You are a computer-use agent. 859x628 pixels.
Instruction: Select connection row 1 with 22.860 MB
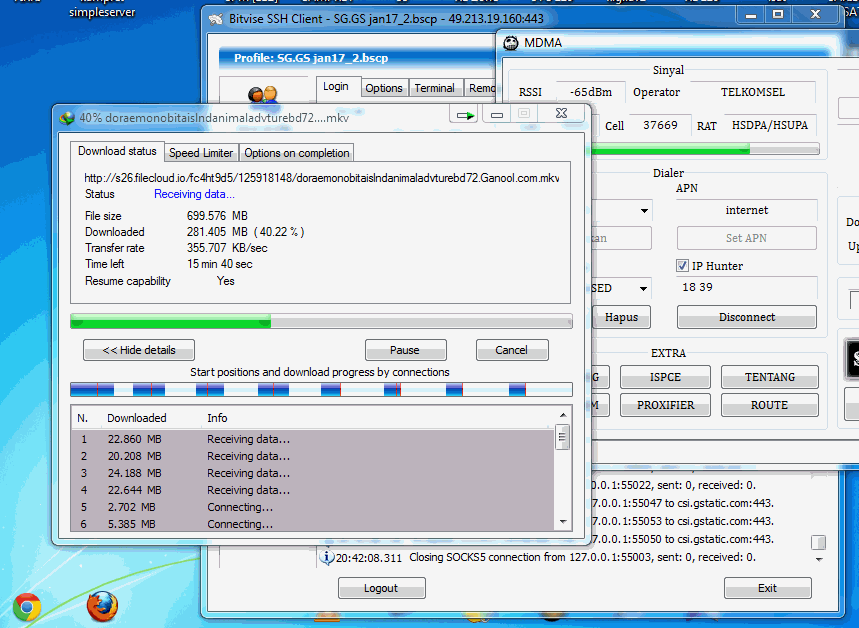coord(313,439)
